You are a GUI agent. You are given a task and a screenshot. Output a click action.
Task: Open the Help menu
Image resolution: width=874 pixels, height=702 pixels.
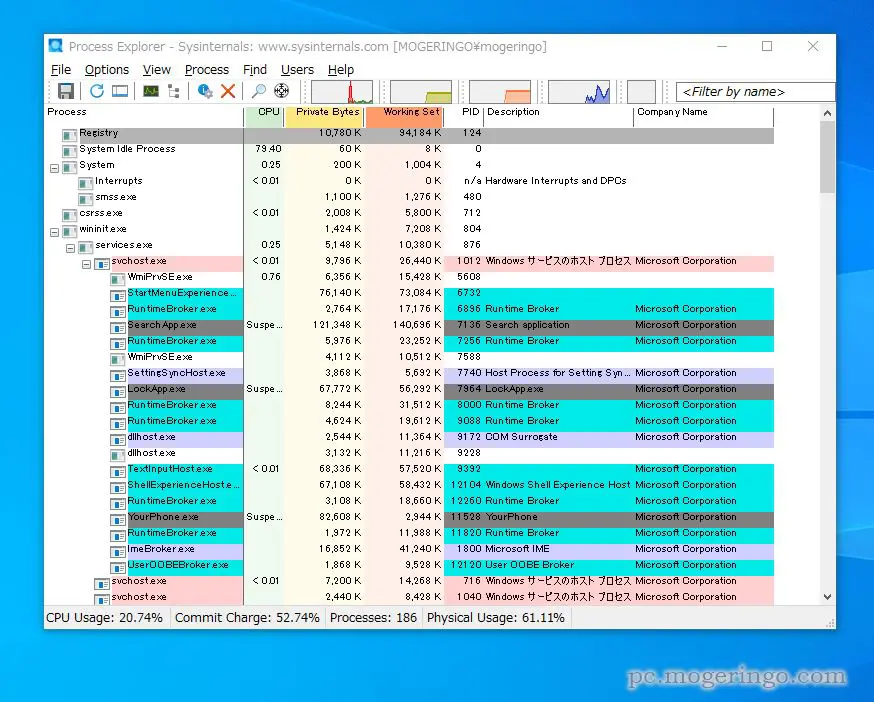click(341, 70)
